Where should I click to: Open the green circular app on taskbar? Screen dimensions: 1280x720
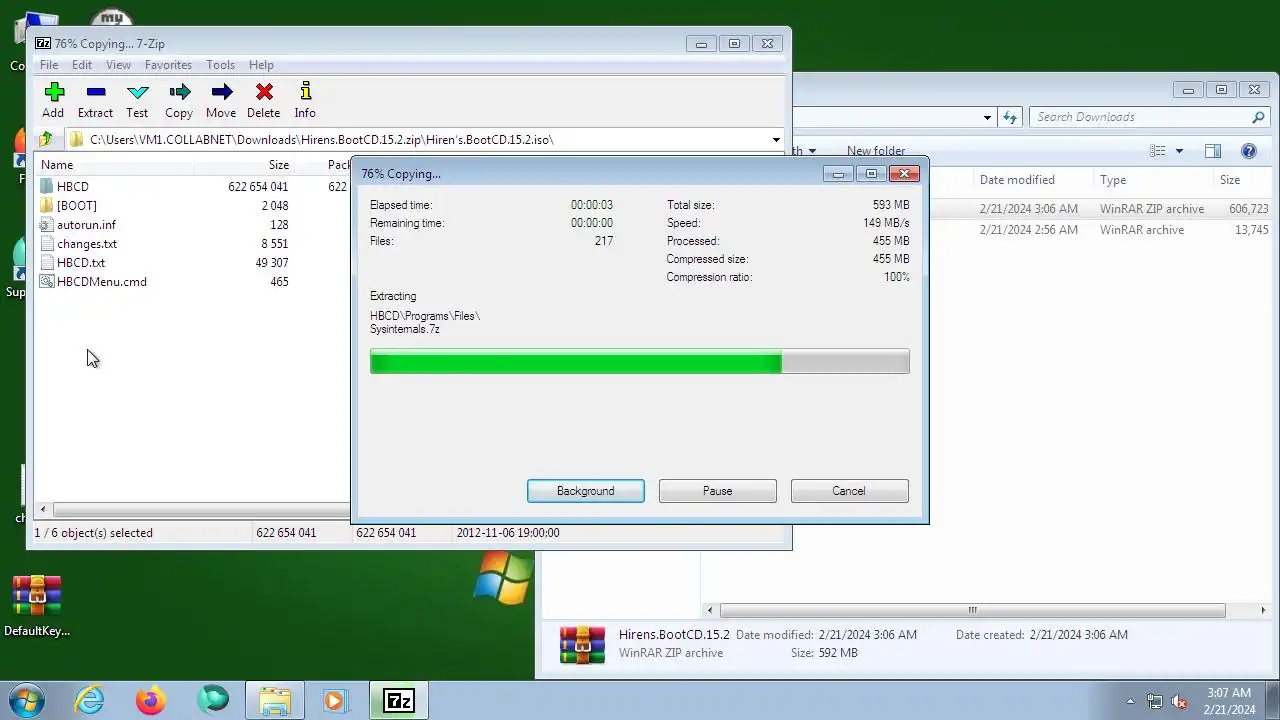(x=212, y=700)
